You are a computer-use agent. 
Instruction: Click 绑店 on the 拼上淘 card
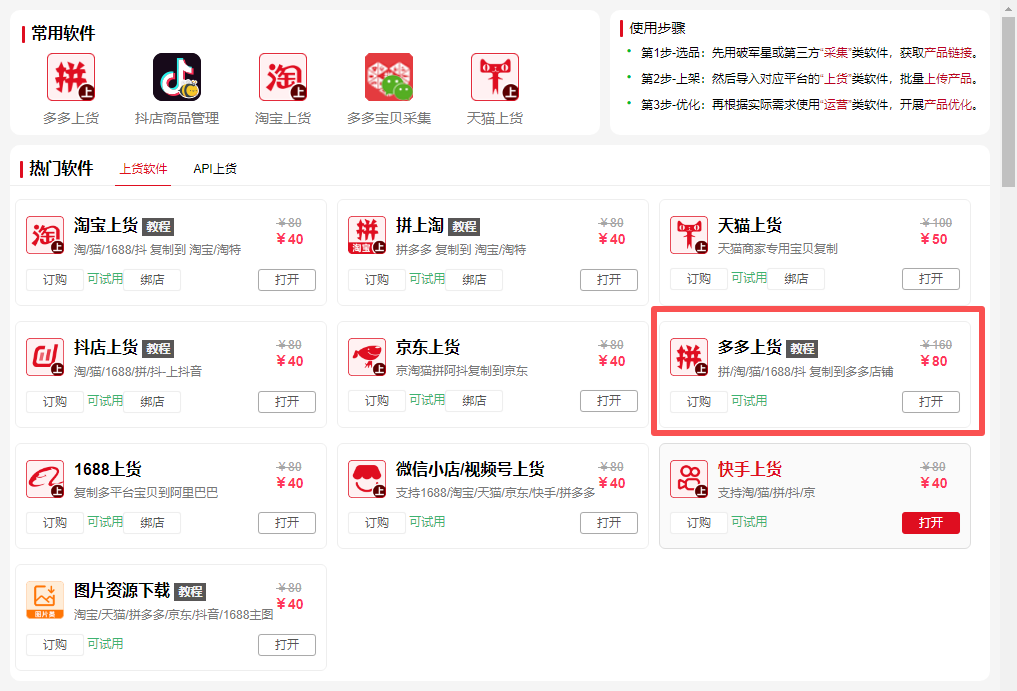pyautogui.click(x=474, y=280)
